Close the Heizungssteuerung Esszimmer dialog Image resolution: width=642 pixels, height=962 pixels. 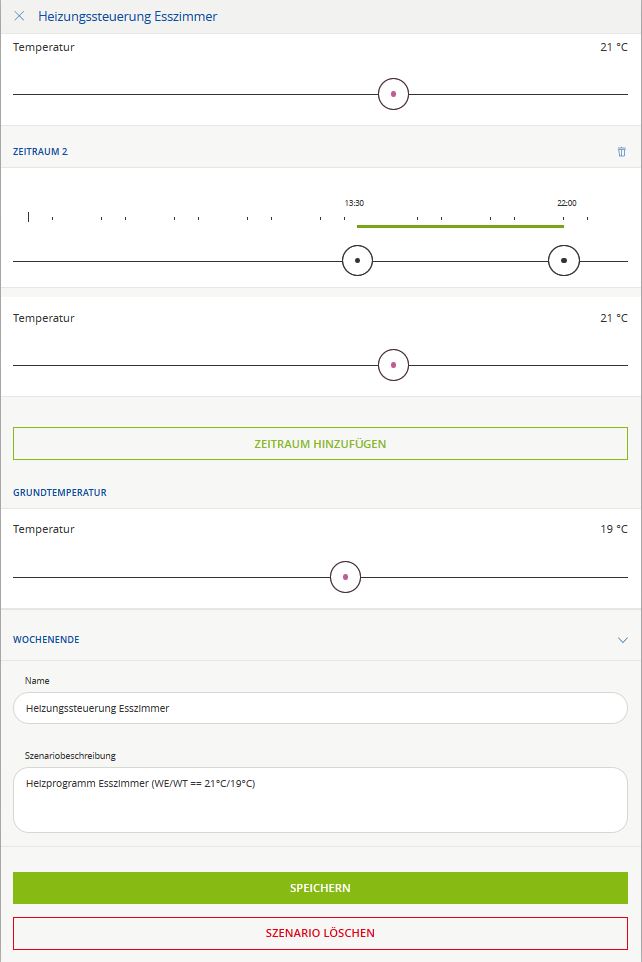[19, 16]
